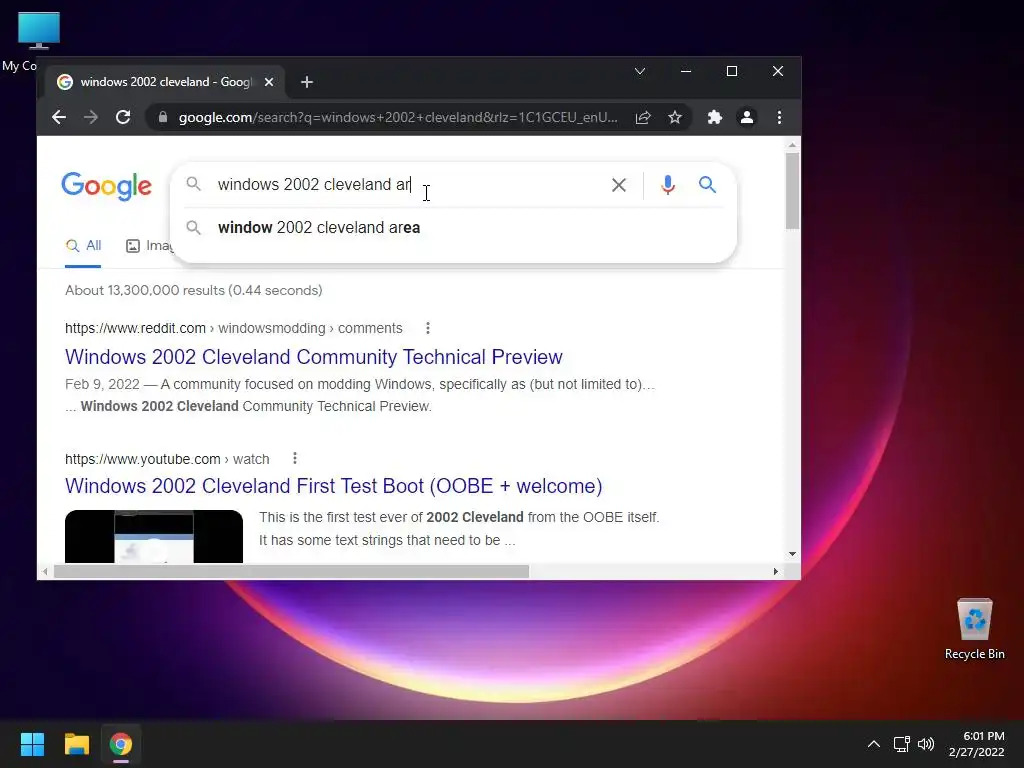Click the reddit.com result URL breadcrumb
Viewport: 1024px width, 768px height.
point(233,328)
